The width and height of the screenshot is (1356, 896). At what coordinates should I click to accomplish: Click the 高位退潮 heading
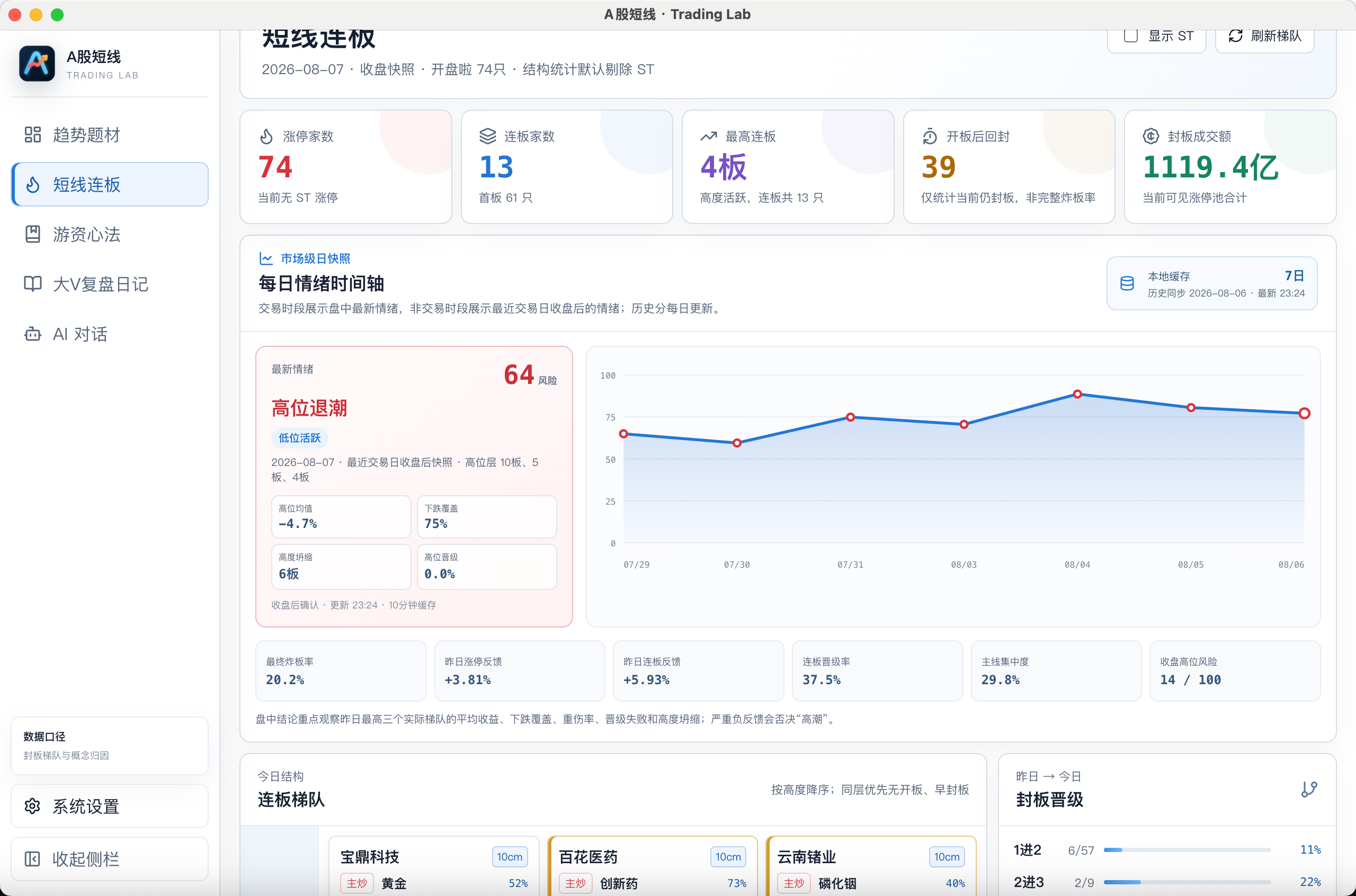(x=309, y=408)
